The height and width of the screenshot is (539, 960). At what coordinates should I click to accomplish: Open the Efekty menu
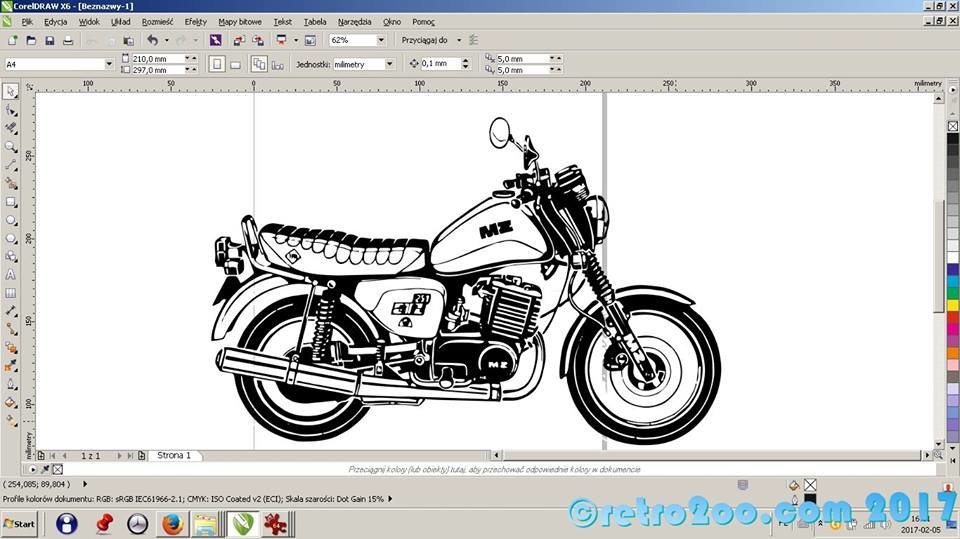coord(195,21)
